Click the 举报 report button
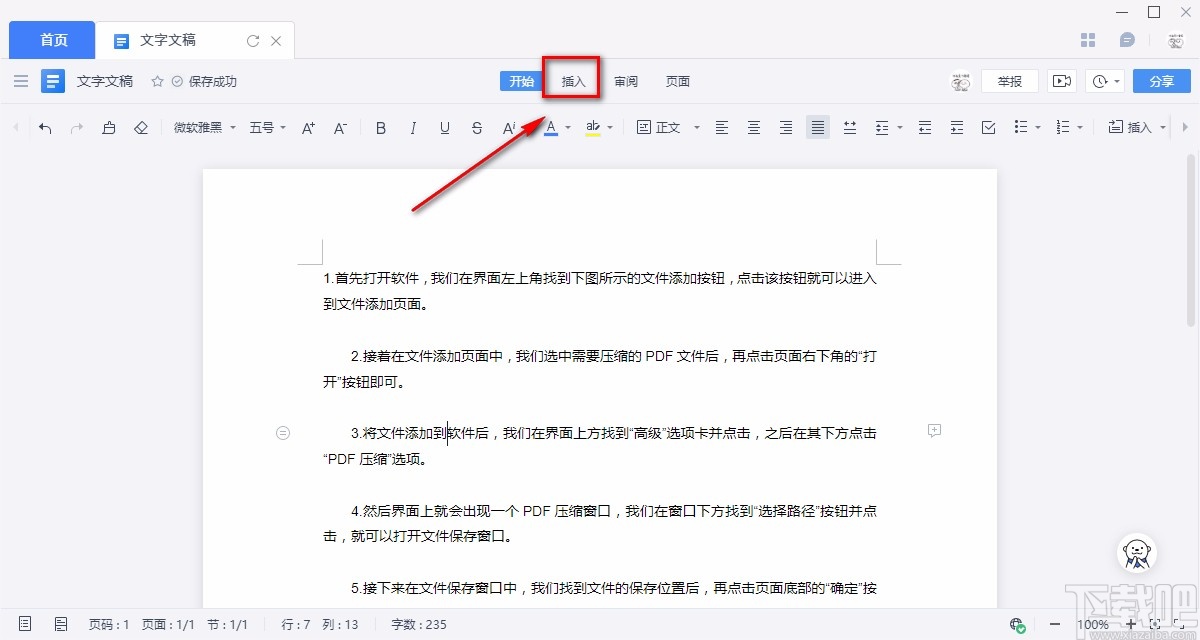1200x640 pixels. 1010,80
